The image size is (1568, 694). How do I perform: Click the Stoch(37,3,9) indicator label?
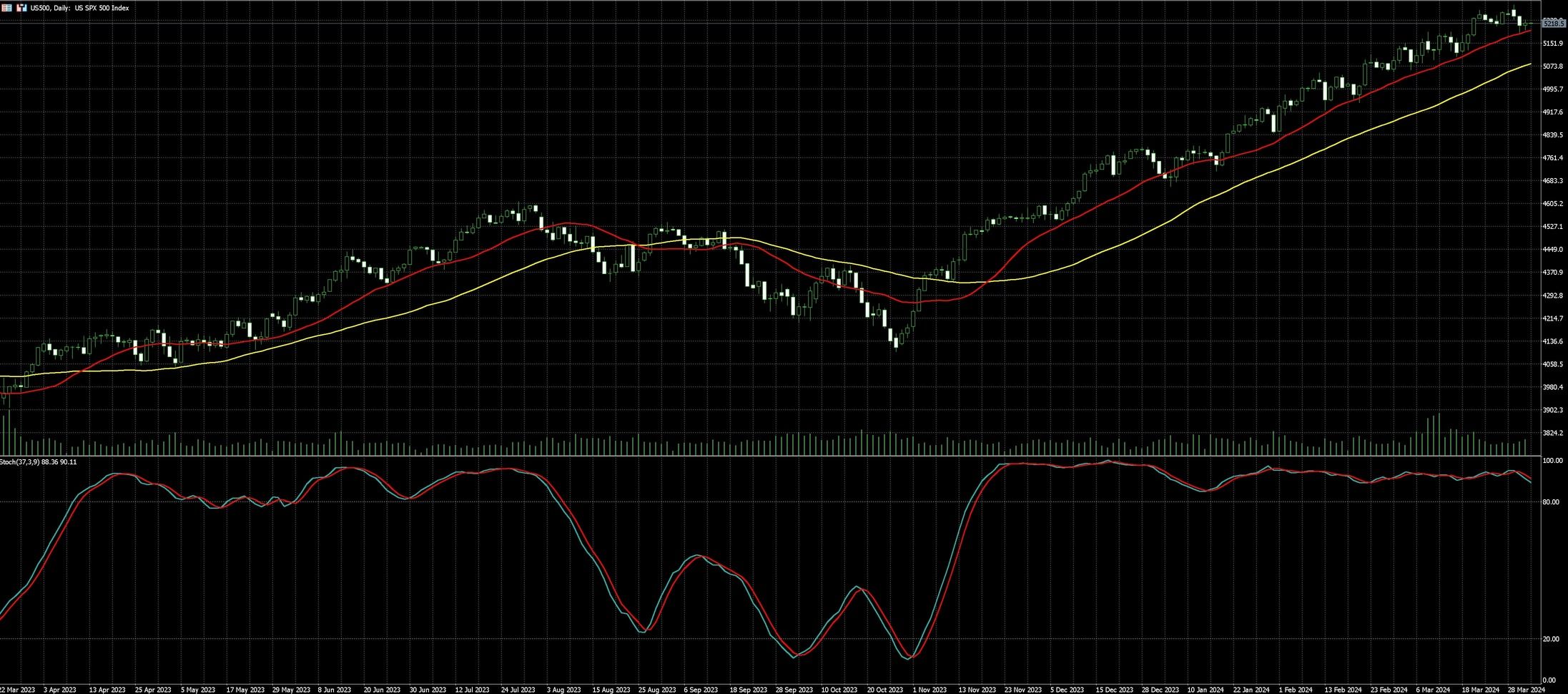39,462
